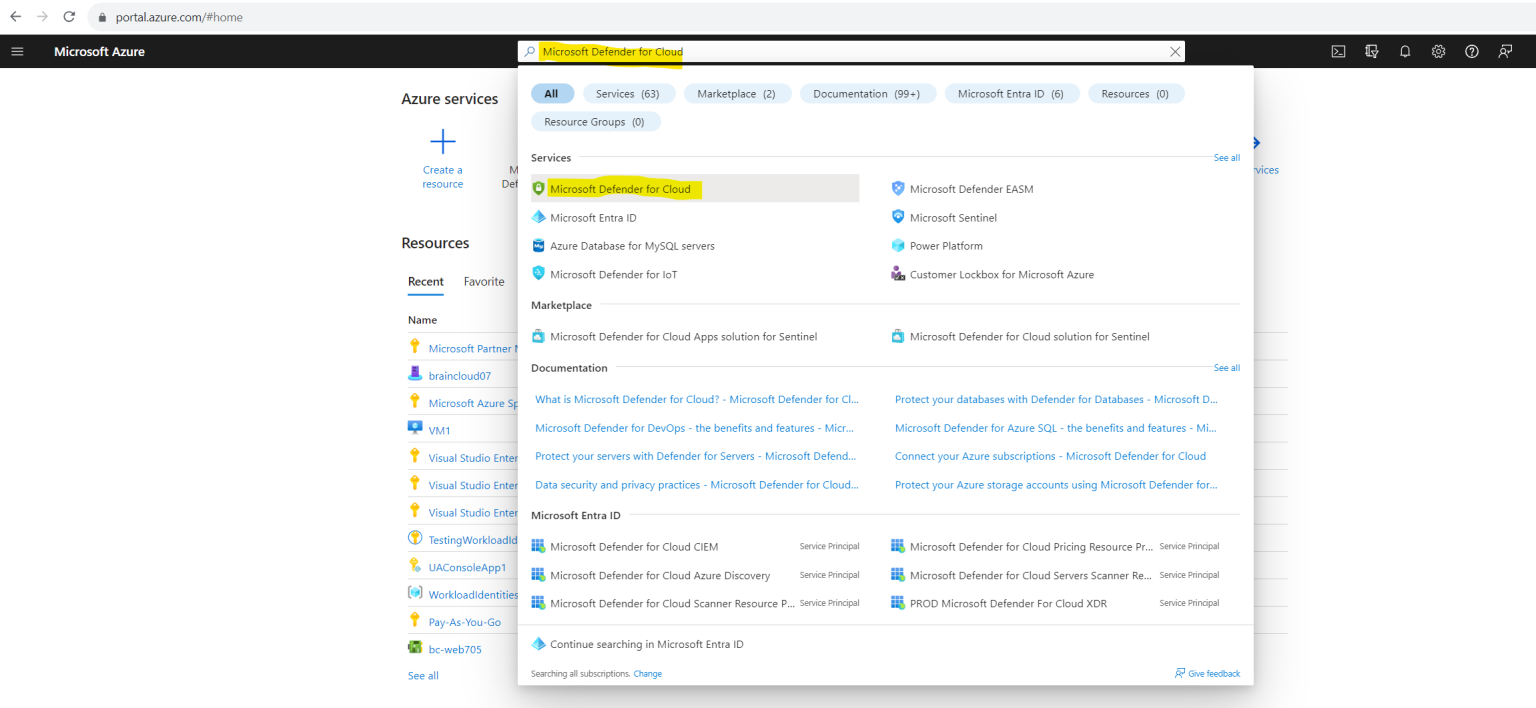
Task: Select the All filter pill
Action: [552, 93]
